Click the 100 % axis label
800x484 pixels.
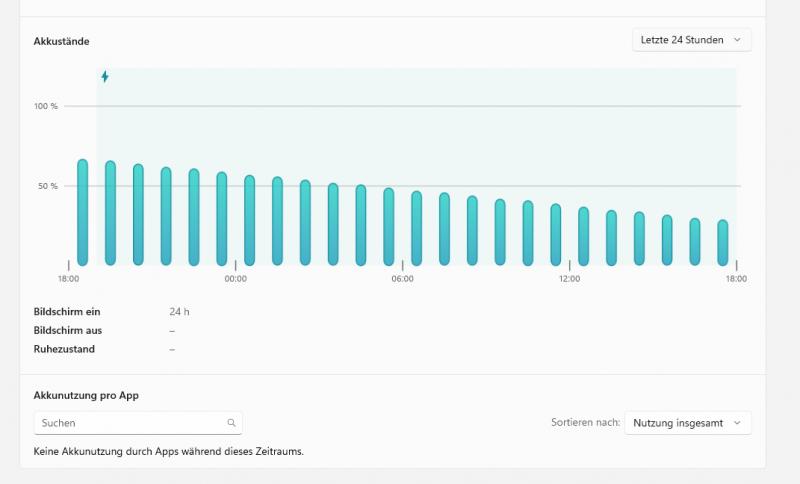46,106
